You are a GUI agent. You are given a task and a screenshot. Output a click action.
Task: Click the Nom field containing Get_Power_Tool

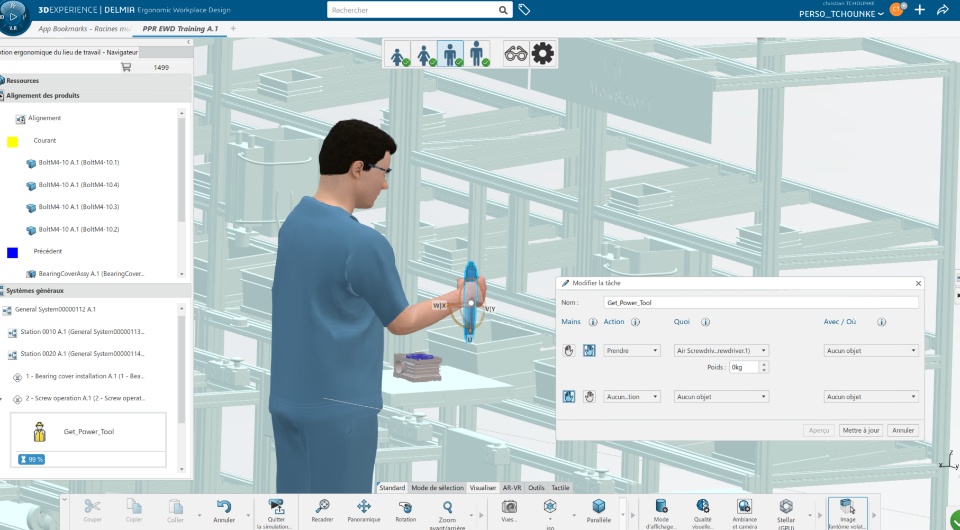pos(760,302)
